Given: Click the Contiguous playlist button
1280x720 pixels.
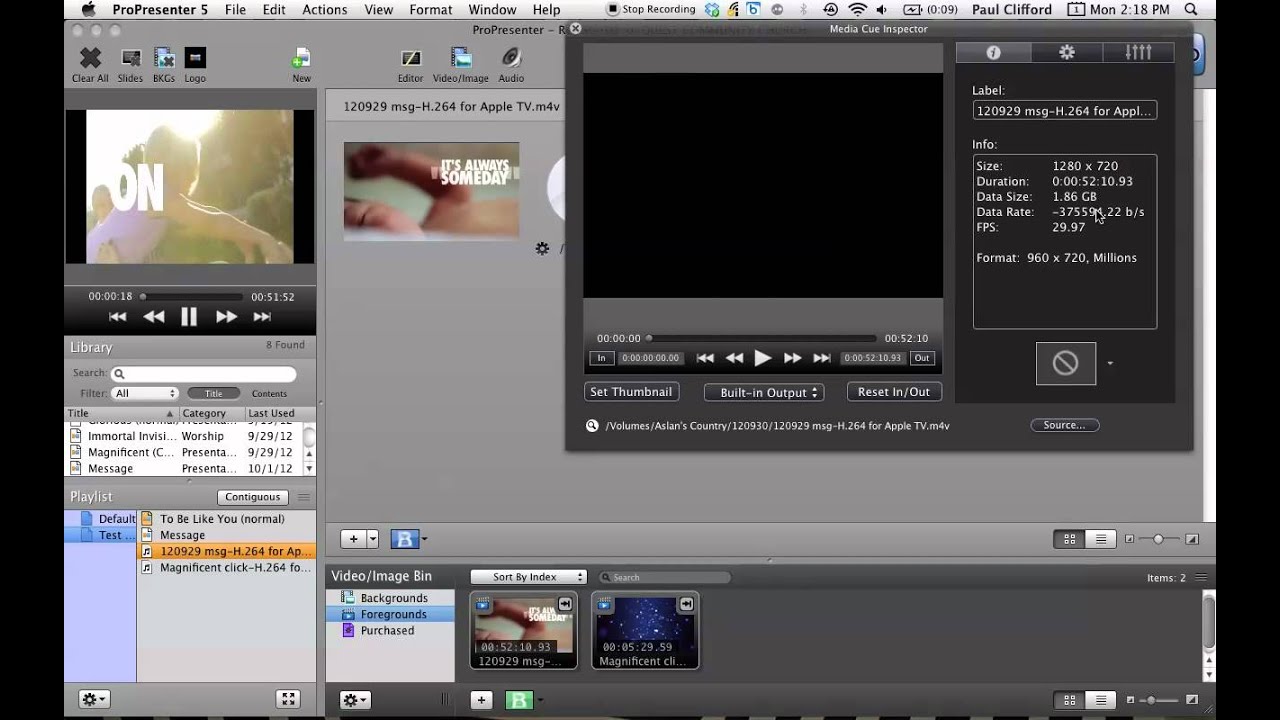Looking at the screenshot, I should (252, 497).
